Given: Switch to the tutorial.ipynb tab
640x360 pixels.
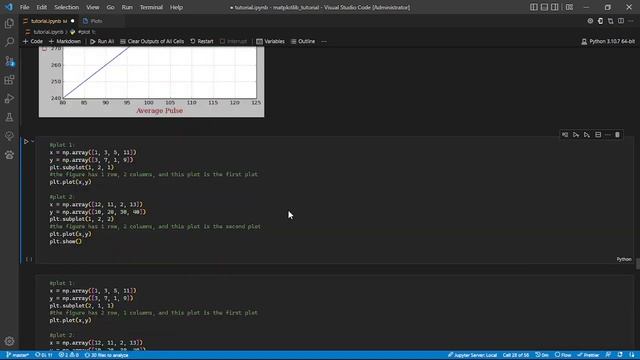Looking at the screenshot, I should 49,21.
